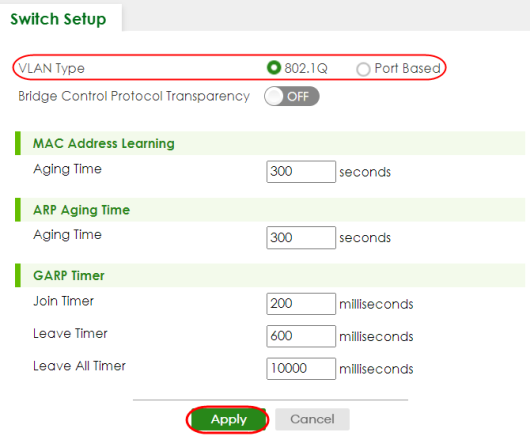Select the 802.1Q VLAN type radio button
The height and width of the screenshot is (436, 530).
(274, 68)
